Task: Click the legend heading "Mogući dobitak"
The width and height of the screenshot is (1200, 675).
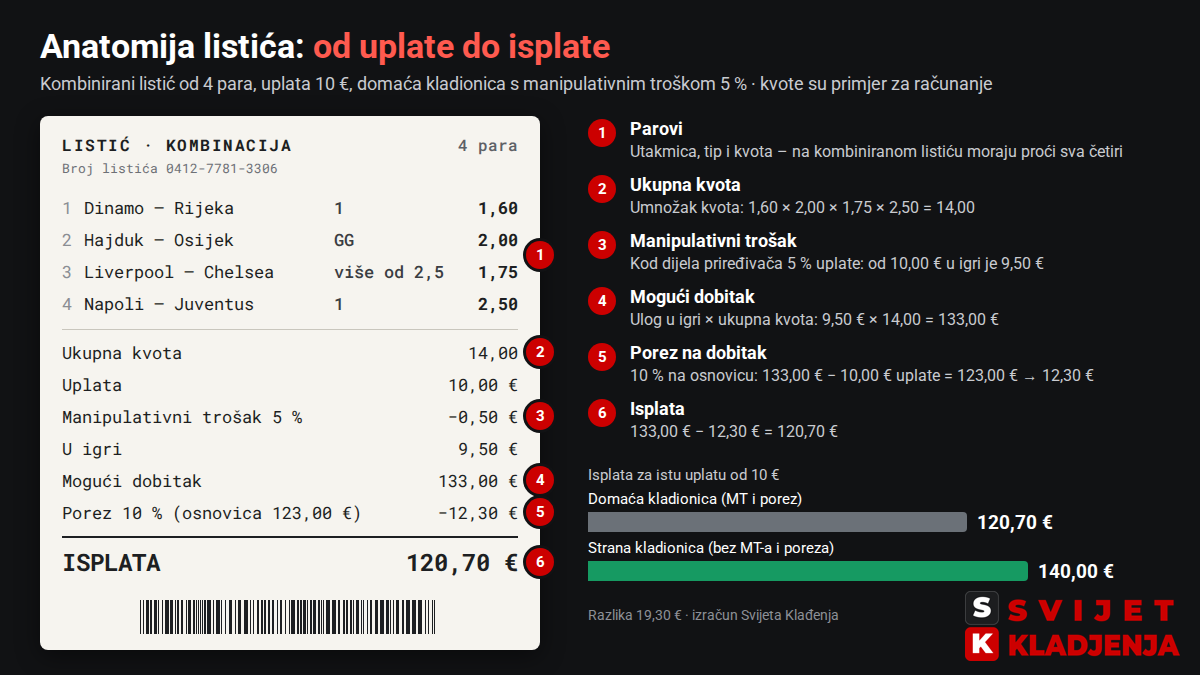Action: [x=692, y=297]
